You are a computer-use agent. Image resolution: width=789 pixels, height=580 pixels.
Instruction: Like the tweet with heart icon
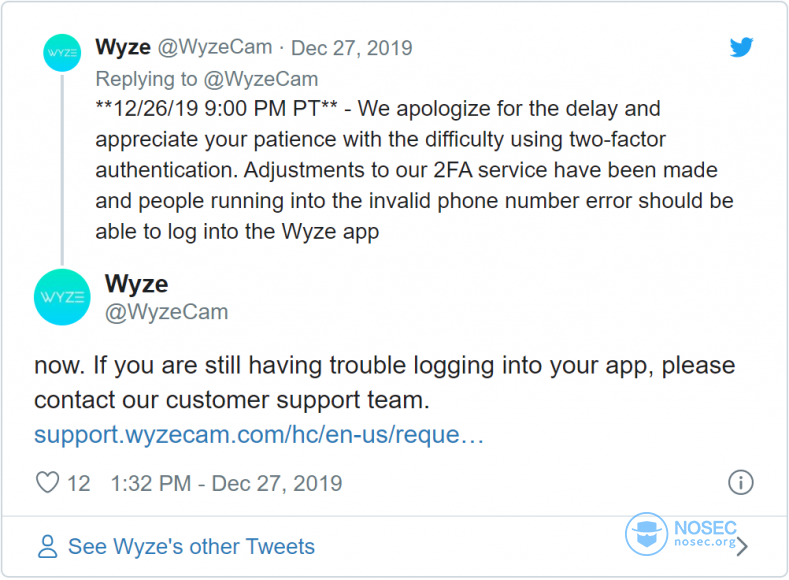[48, 482]
